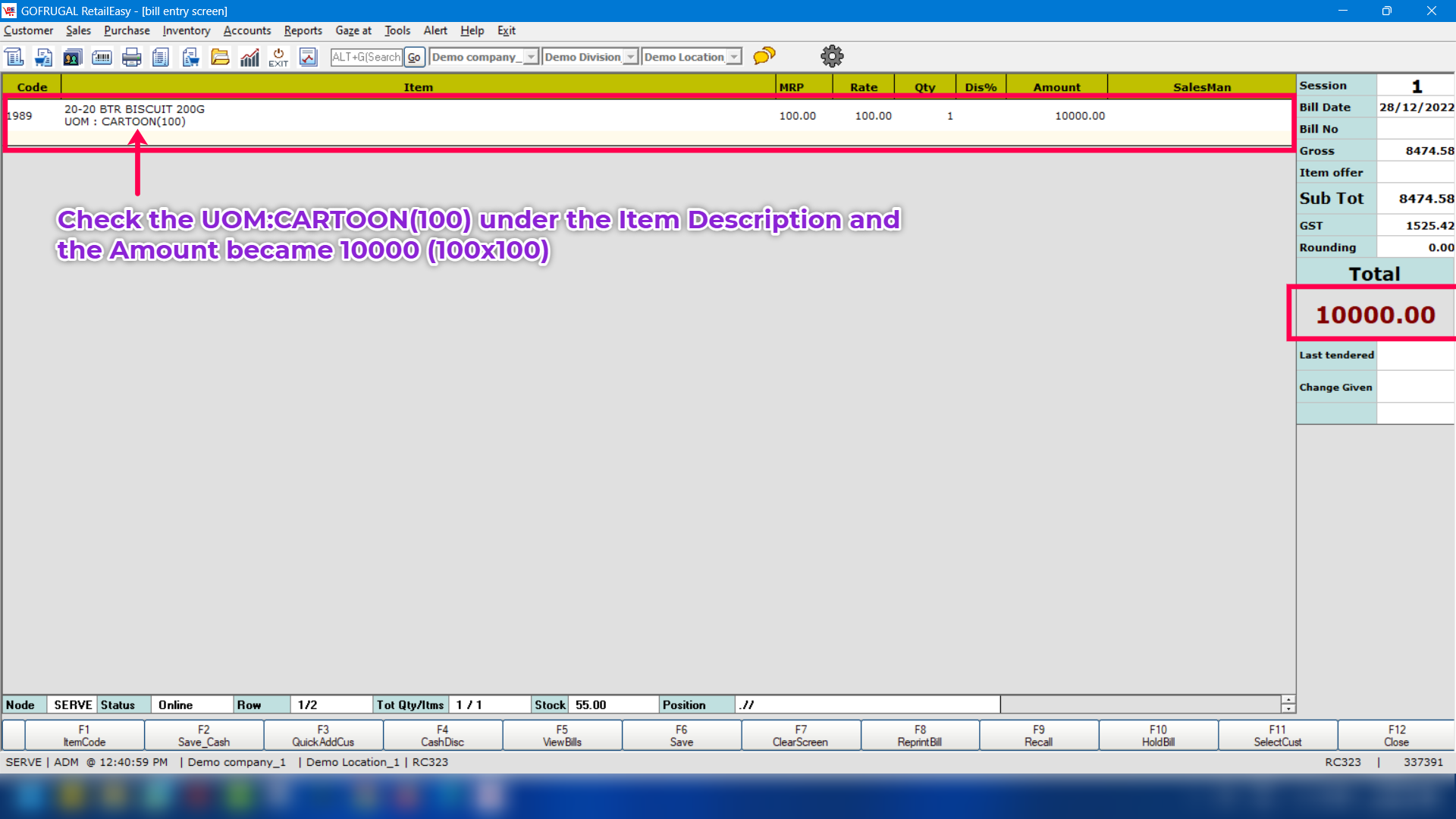
Task: Click the EXIT power icon
Action: point(278,57)
